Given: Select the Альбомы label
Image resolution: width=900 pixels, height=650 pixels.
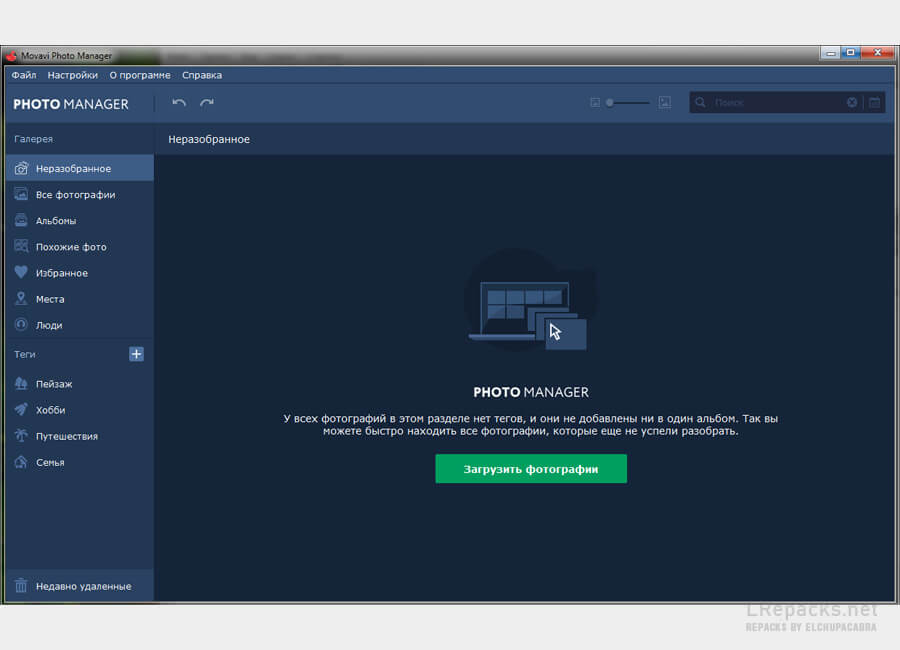Looking at the screenshot, I should point(56,220).
